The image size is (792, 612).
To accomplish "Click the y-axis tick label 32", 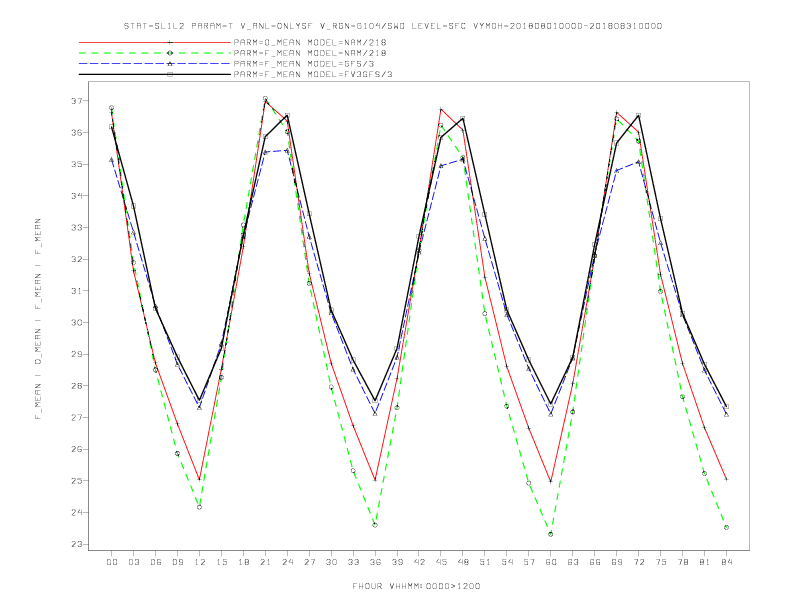I will (x=77, y=259).
